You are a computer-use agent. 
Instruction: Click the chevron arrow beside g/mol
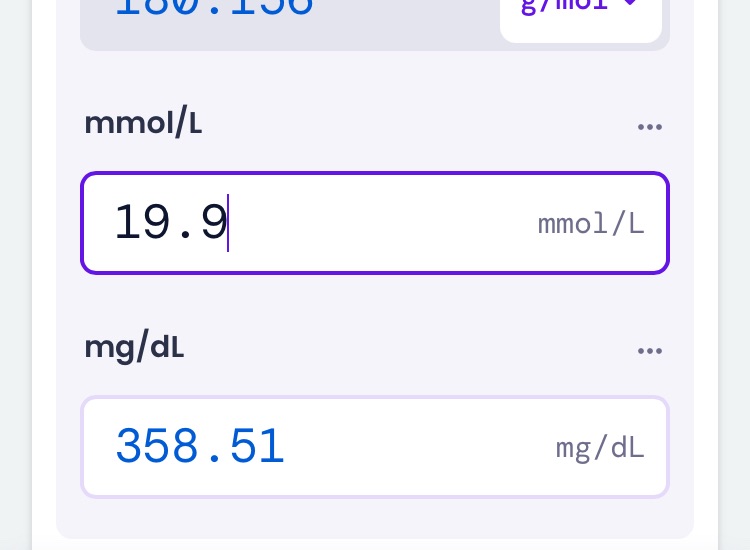(x=631, y=2)
